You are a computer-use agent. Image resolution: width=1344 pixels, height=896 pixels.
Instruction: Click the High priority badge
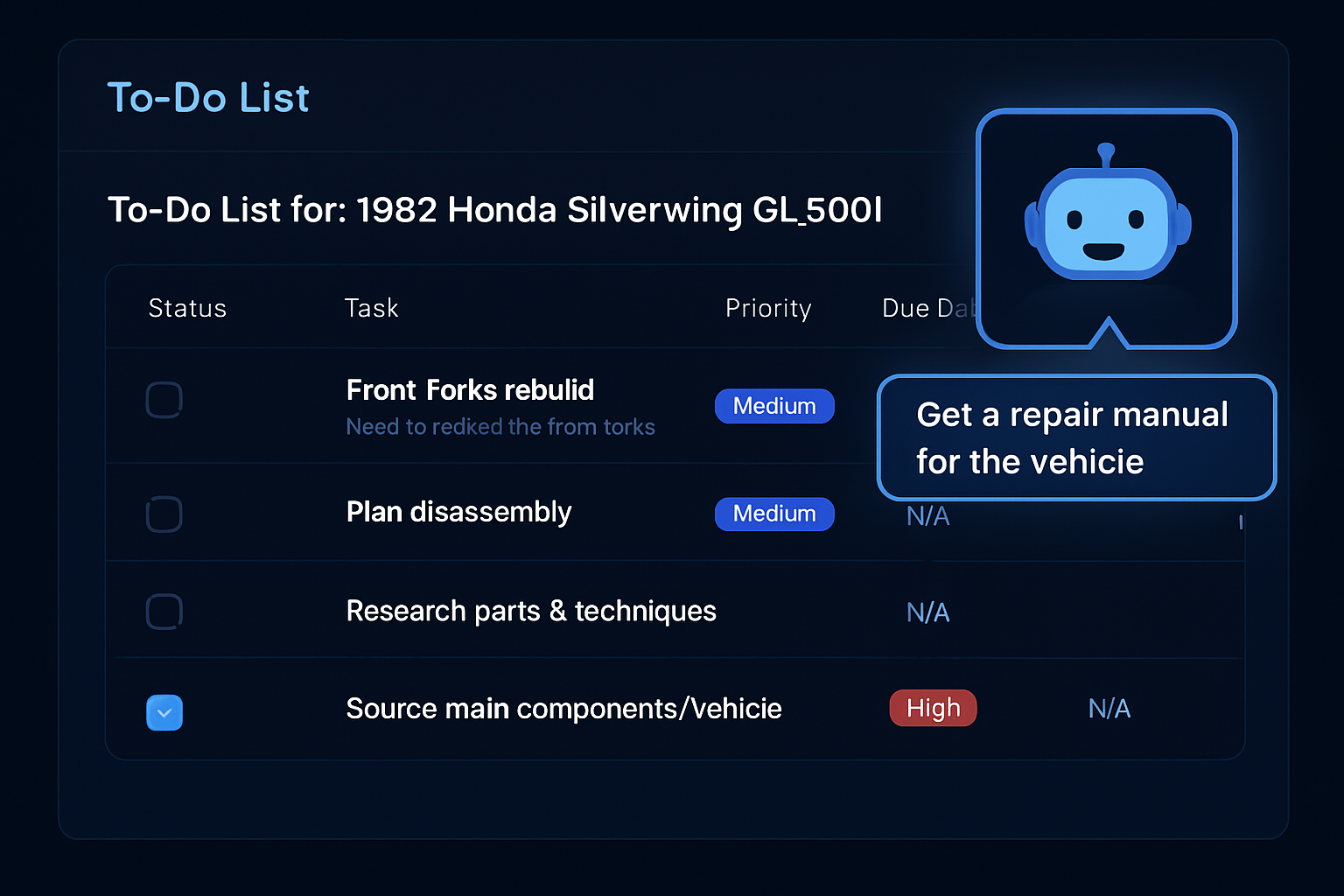click(x=933, y=708)
